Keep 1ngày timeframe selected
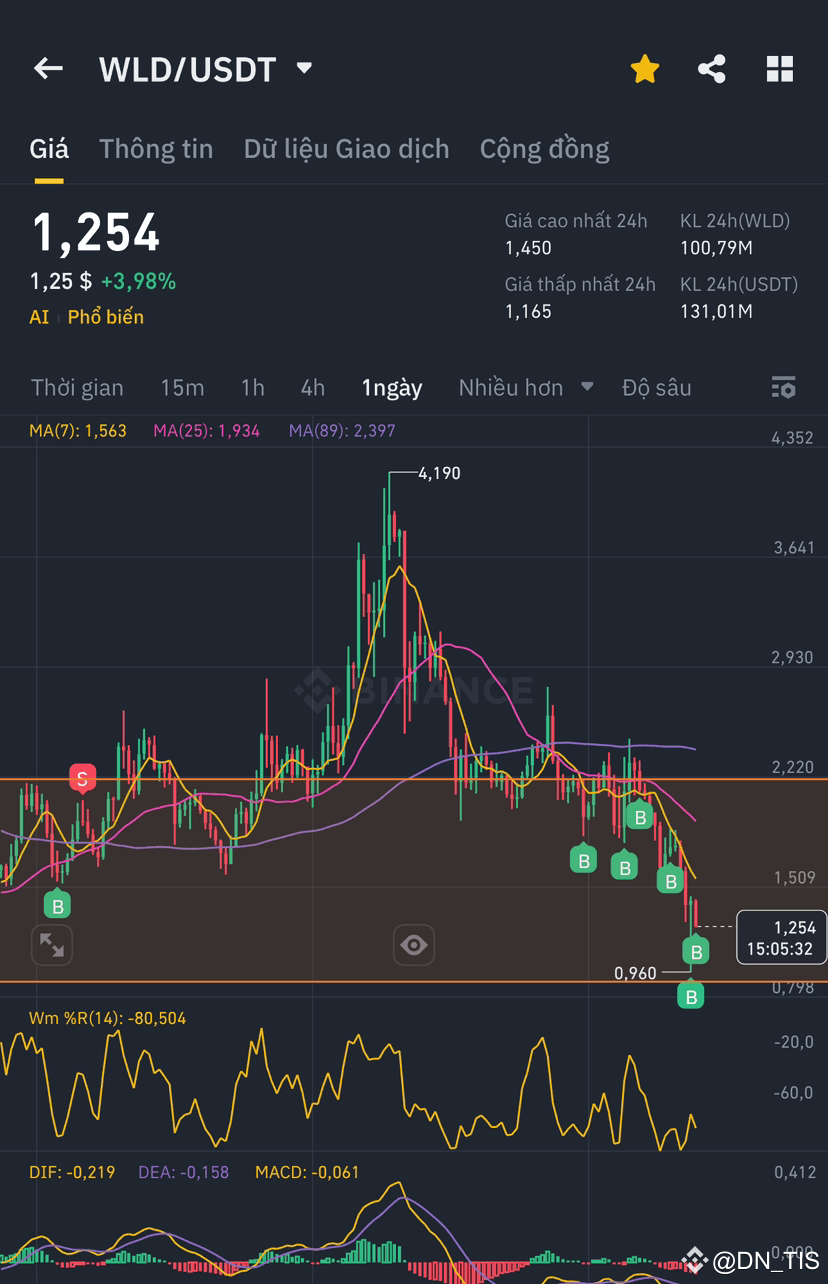Image resolution: width=828 pixels, height=1284 pixels. 391,387
